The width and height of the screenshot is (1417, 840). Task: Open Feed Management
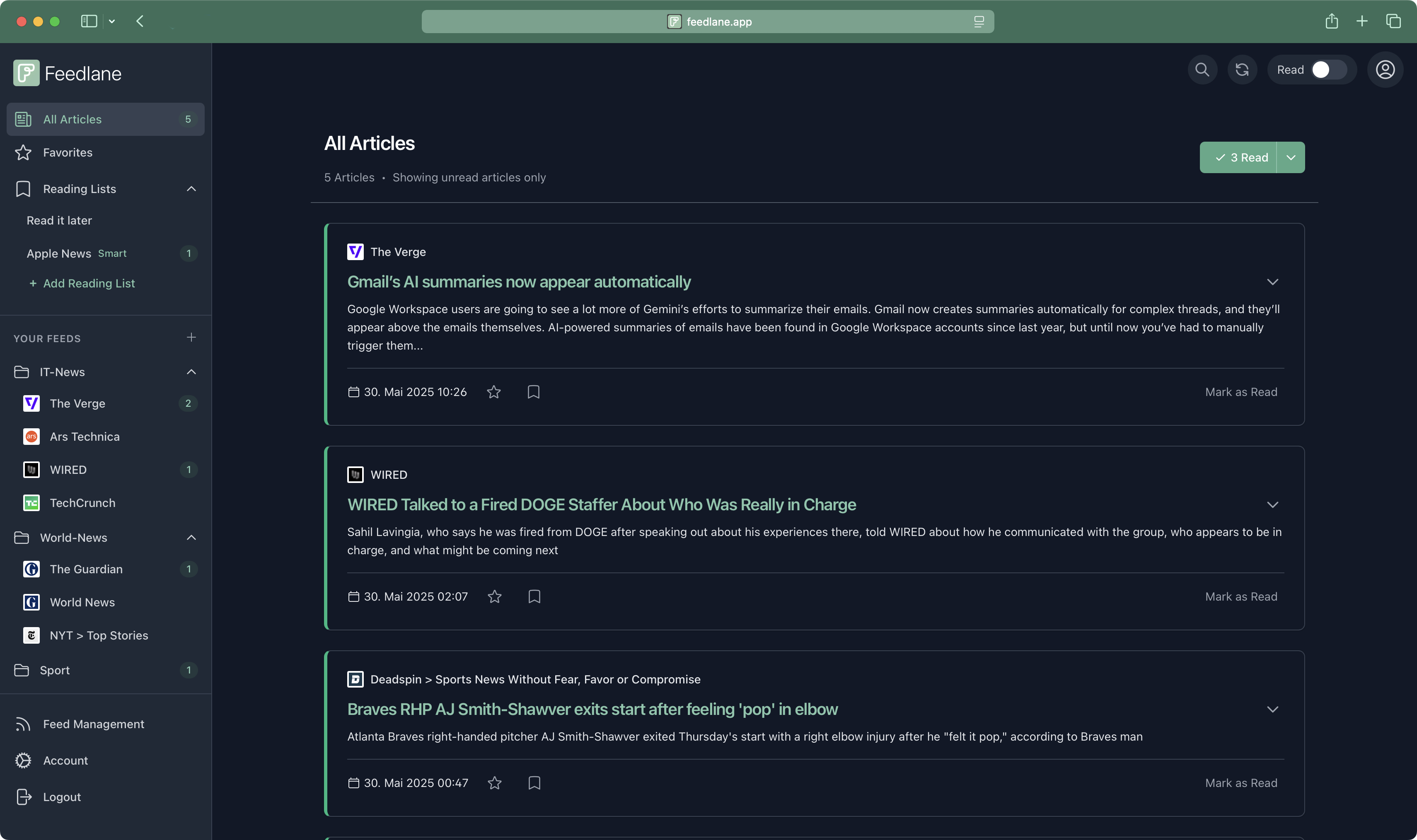(105, 724)
